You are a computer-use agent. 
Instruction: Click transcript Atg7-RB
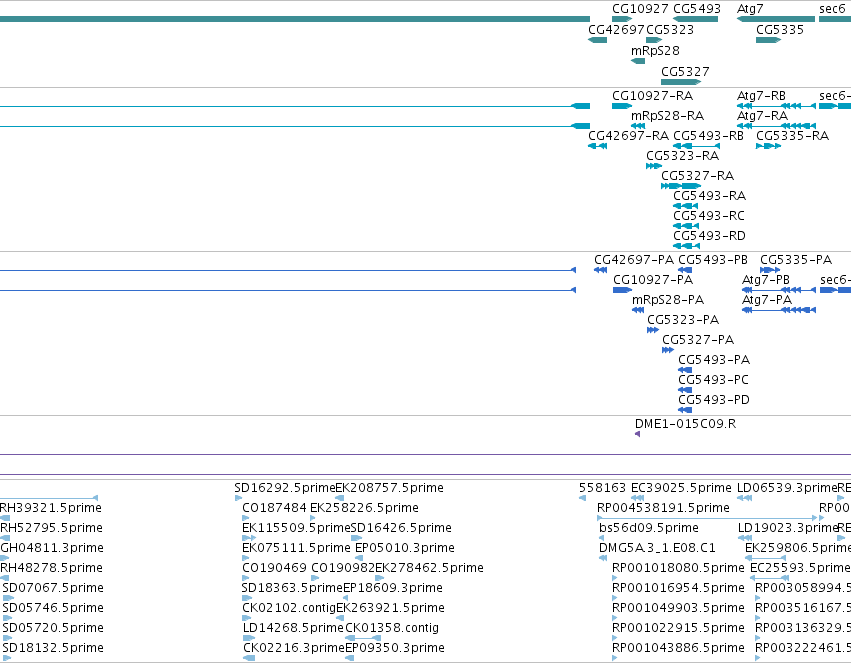click(776, 106)
